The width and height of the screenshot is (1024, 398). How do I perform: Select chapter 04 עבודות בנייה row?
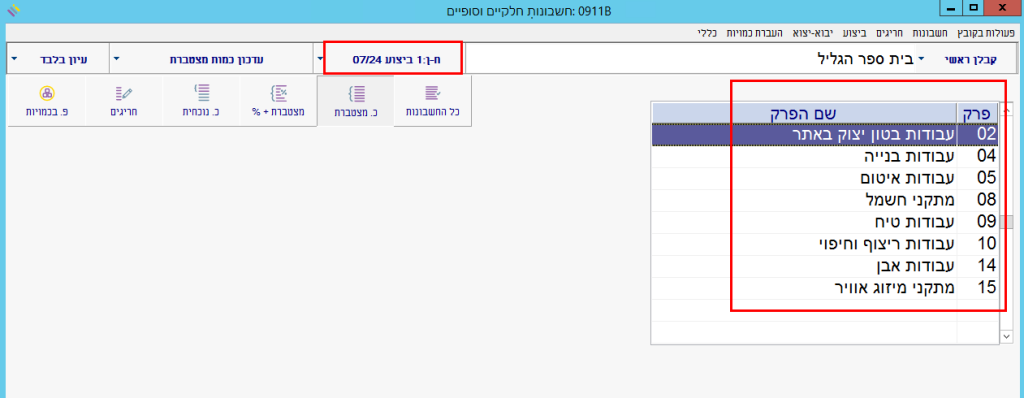coord(824,156)
